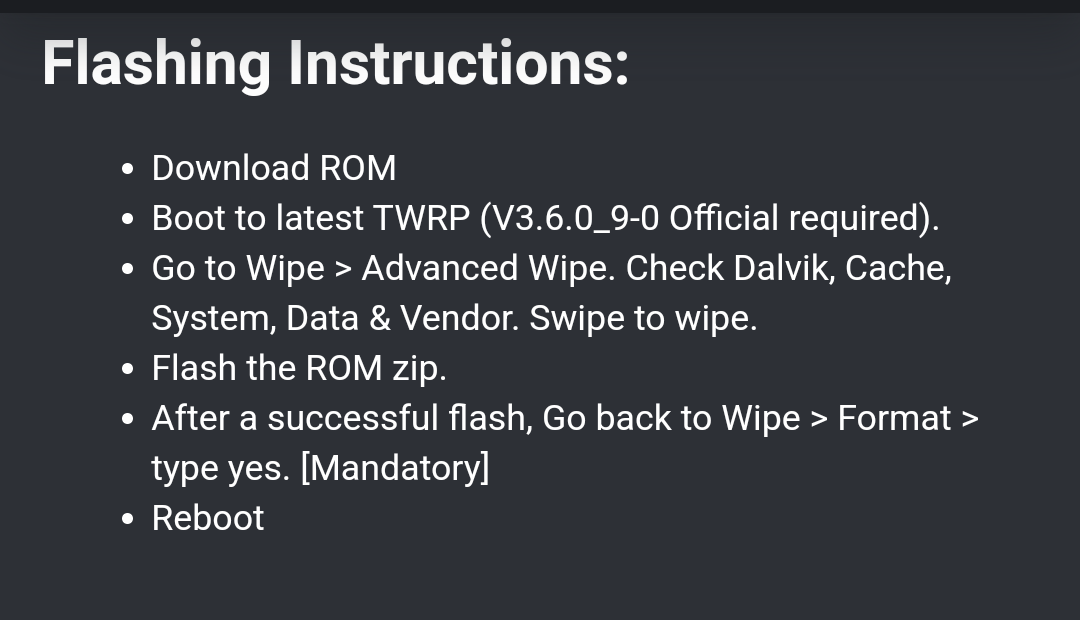Click the "System, Data & Vendor" text
The width and height of the screenshot is (1080, 620).
(335, 318)
